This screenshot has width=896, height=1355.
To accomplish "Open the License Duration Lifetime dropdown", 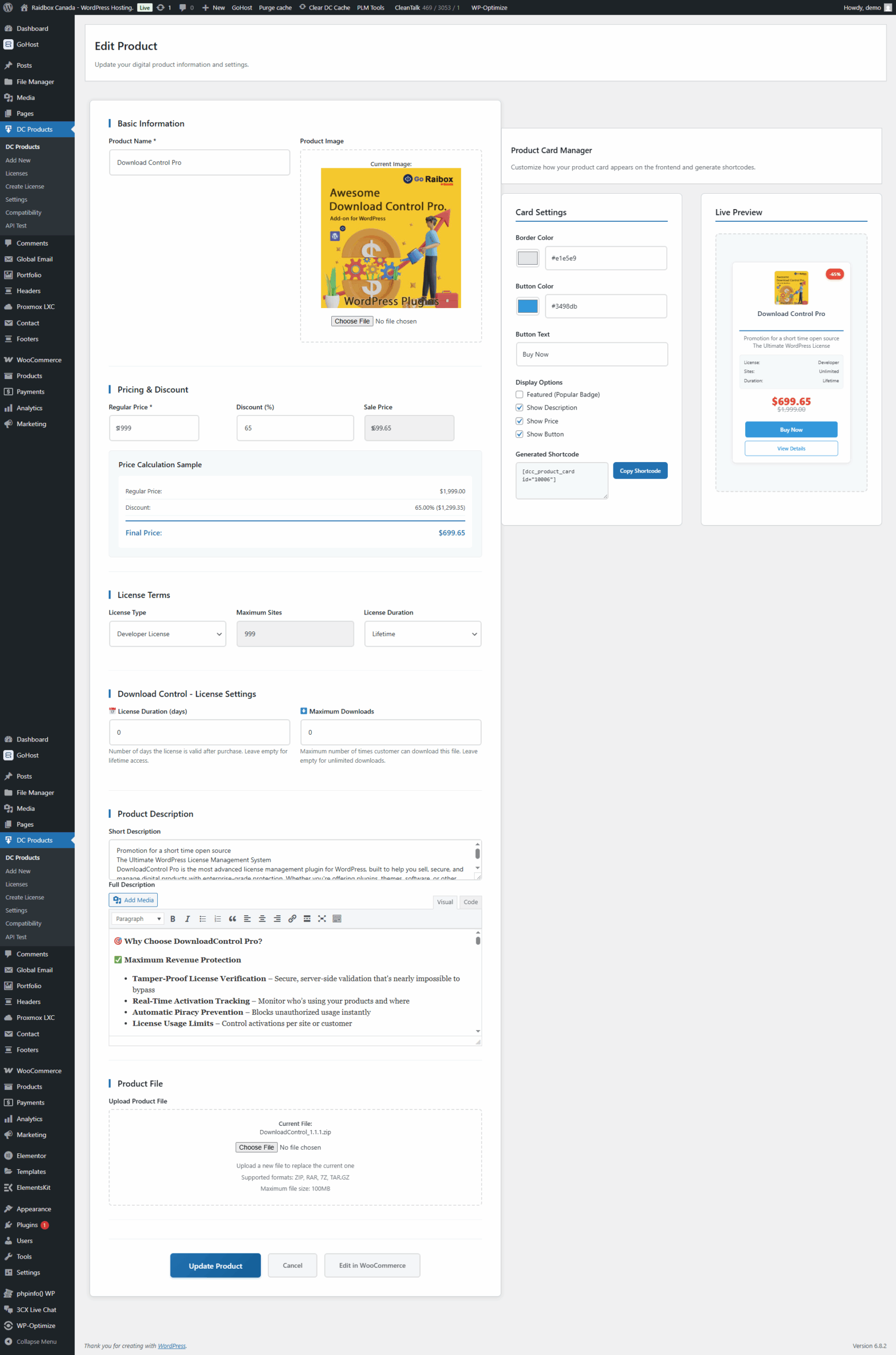I will coord(423,634).
